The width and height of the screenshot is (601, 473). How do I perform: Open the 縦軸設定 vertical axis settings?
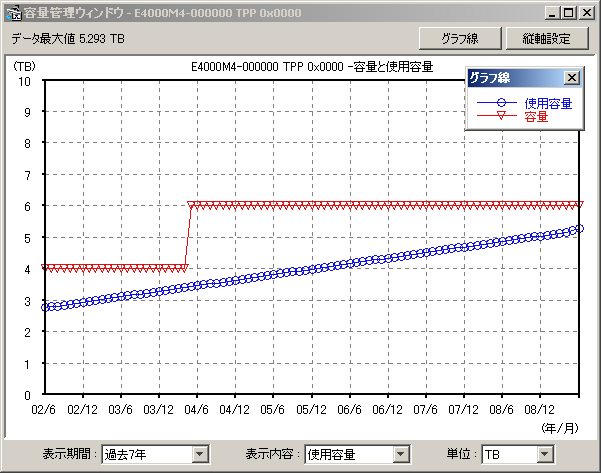(547, 38)
